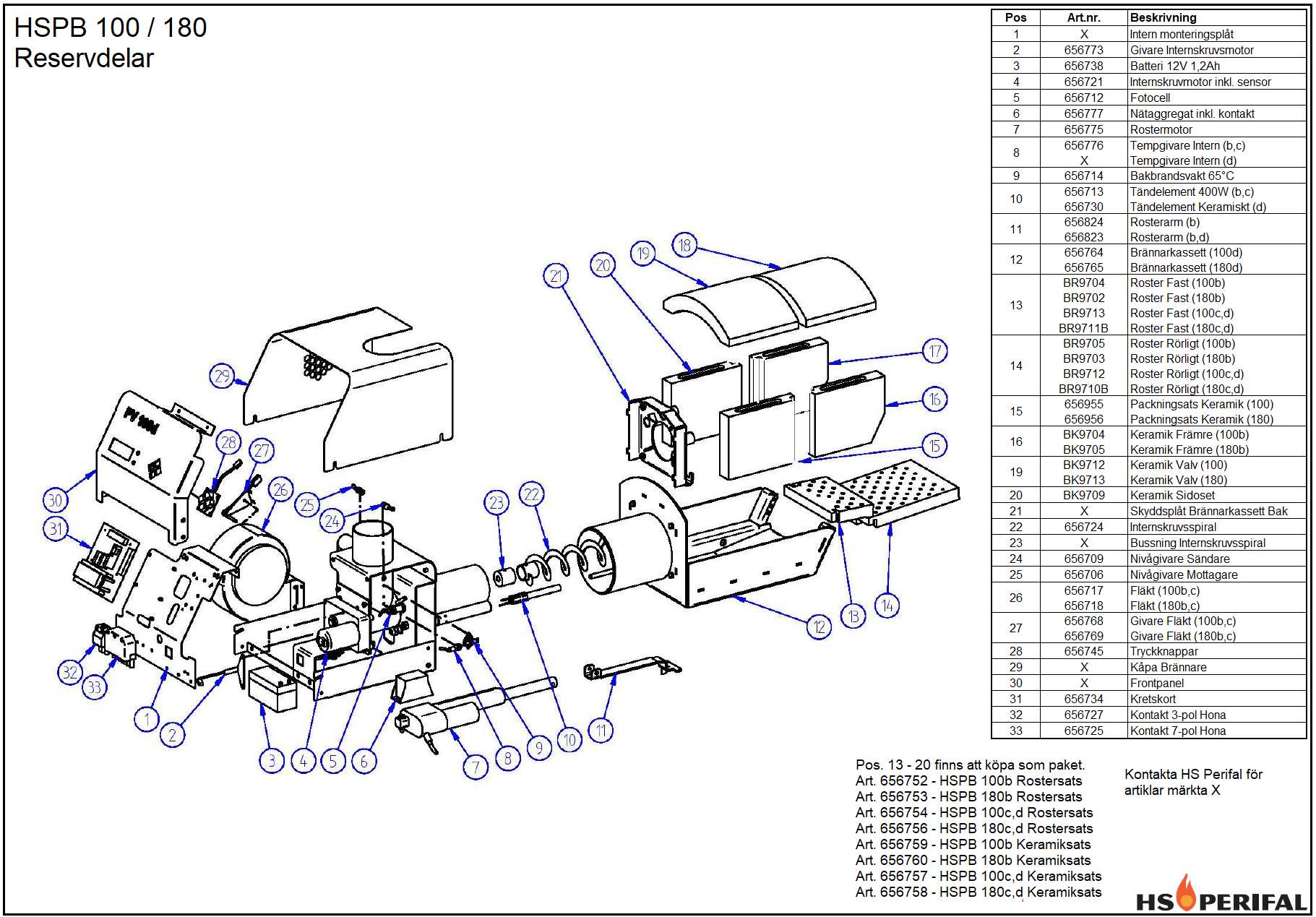Select callout bubble 27 in the diagram
This screenshot has height=917, width=1316.
[x=262, y=451]
